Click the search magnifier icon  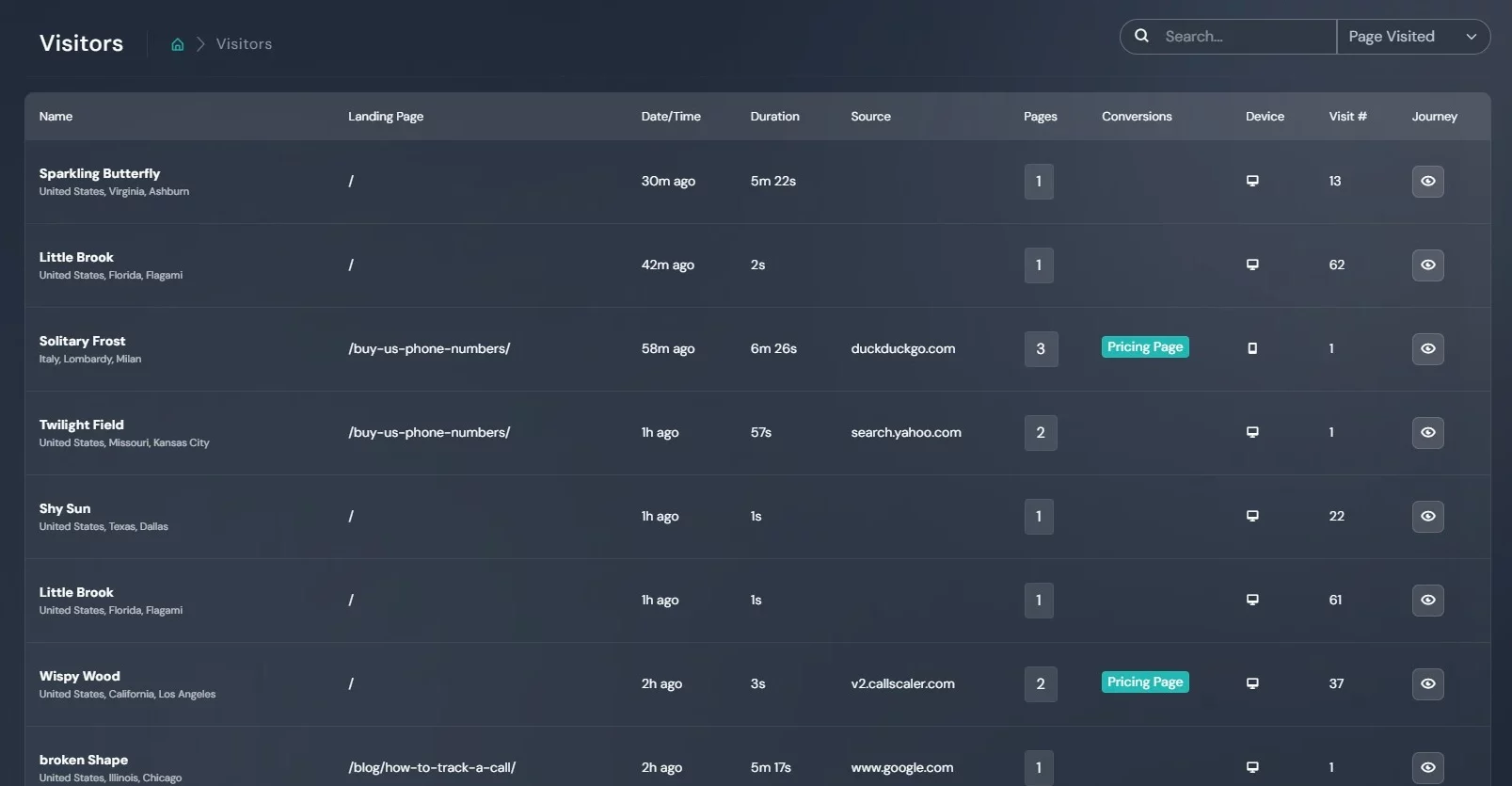coord(1141,36)
